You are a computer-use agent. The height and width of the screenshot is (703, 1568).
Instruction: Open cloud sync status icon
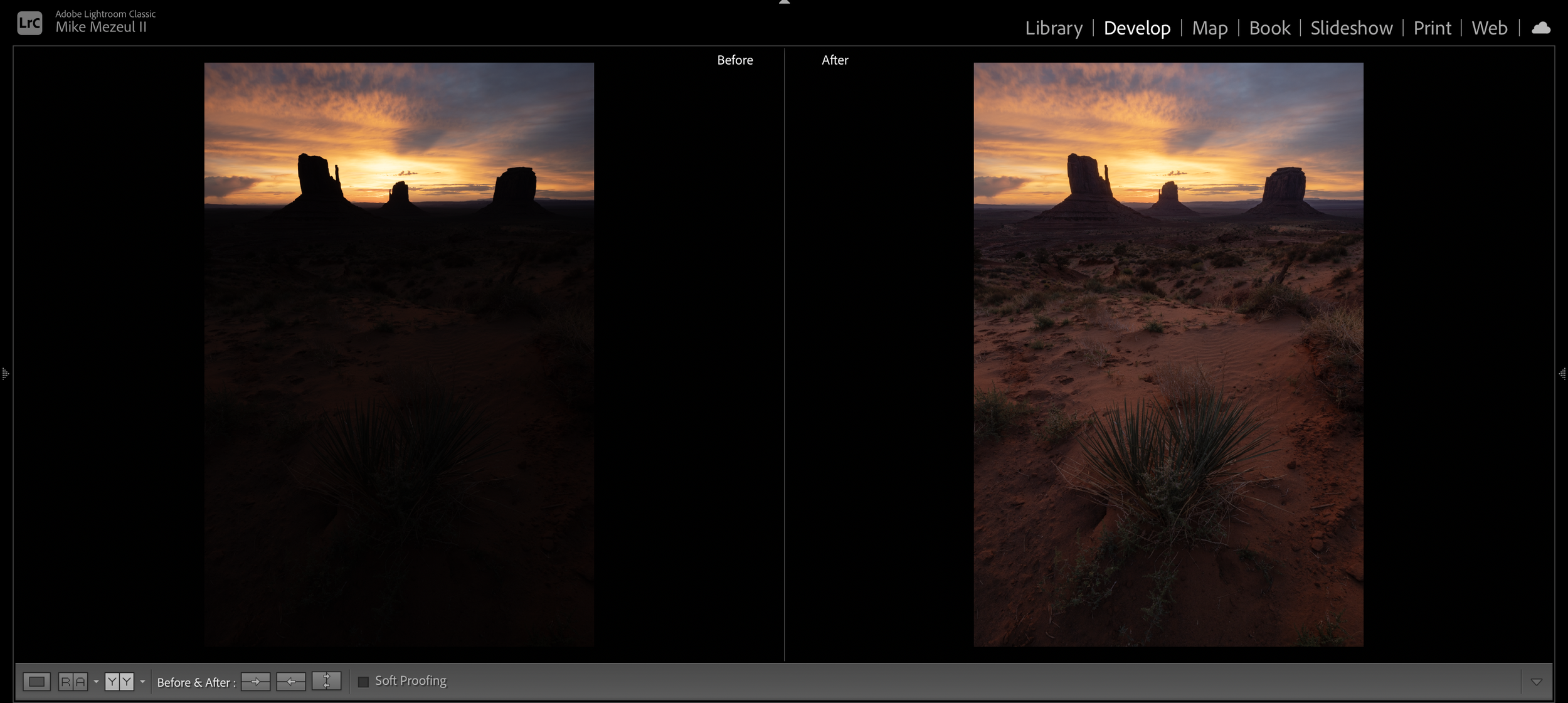tap(1541, 28)
